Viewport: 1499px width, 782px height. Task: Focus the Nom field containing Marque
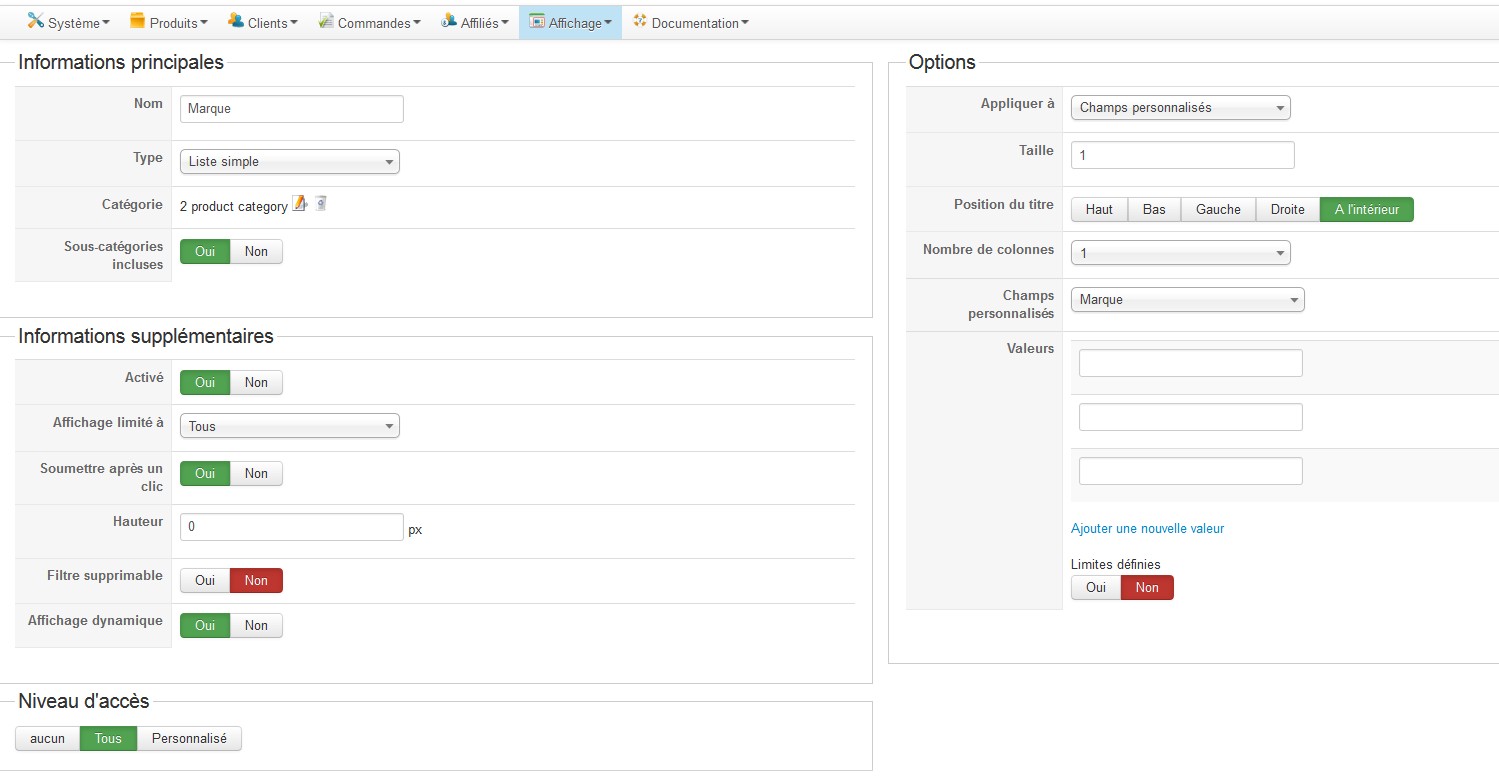point(292,109)
